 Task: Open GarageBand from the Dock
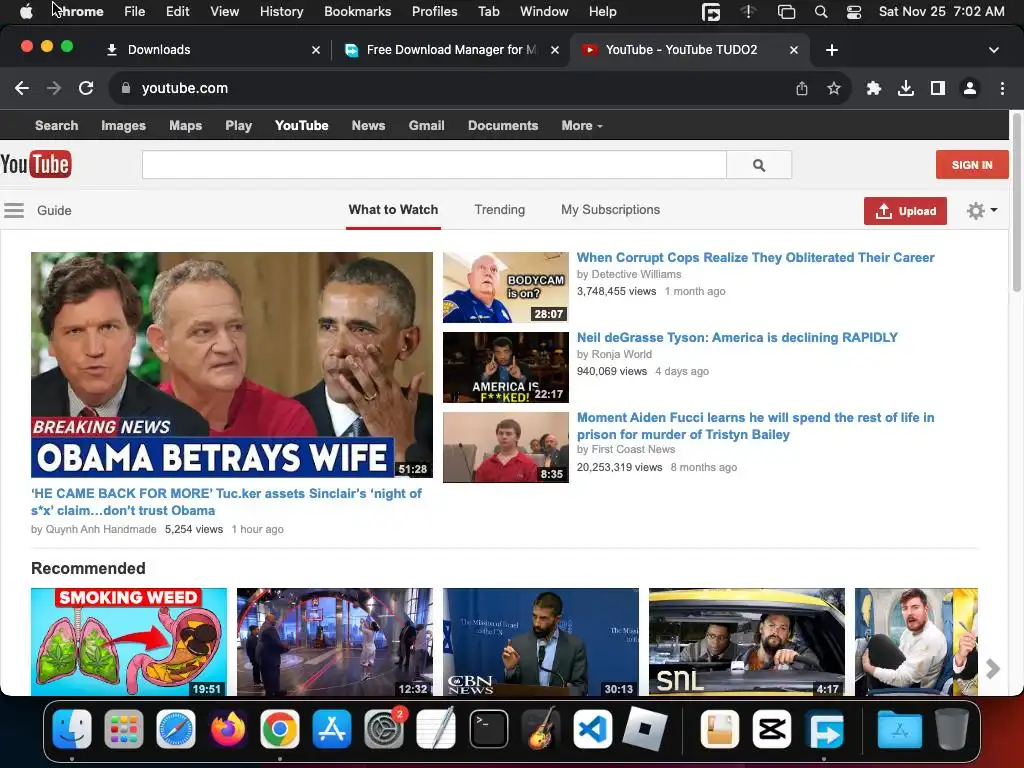541,729
